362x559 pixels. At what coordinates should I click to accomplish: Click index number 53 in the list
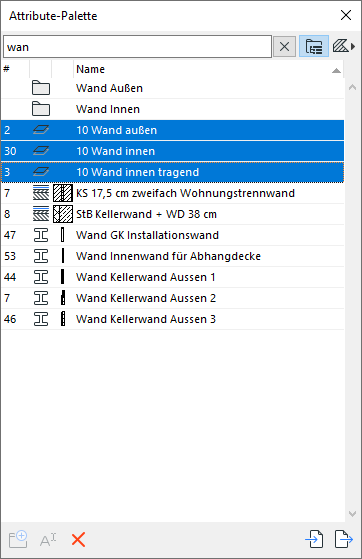pos(10,256)
